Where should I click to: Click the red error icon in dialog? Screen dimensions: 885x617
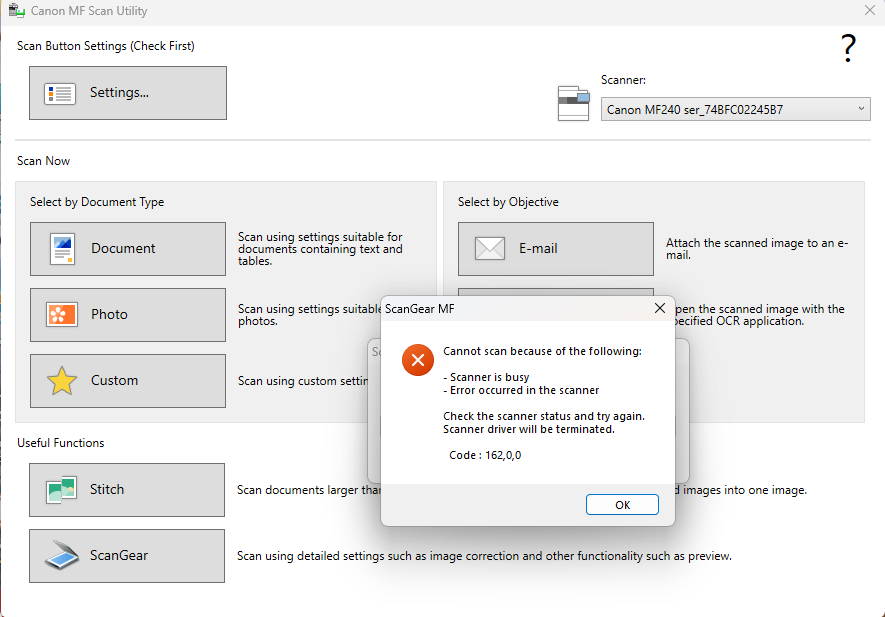pos(417,360)
